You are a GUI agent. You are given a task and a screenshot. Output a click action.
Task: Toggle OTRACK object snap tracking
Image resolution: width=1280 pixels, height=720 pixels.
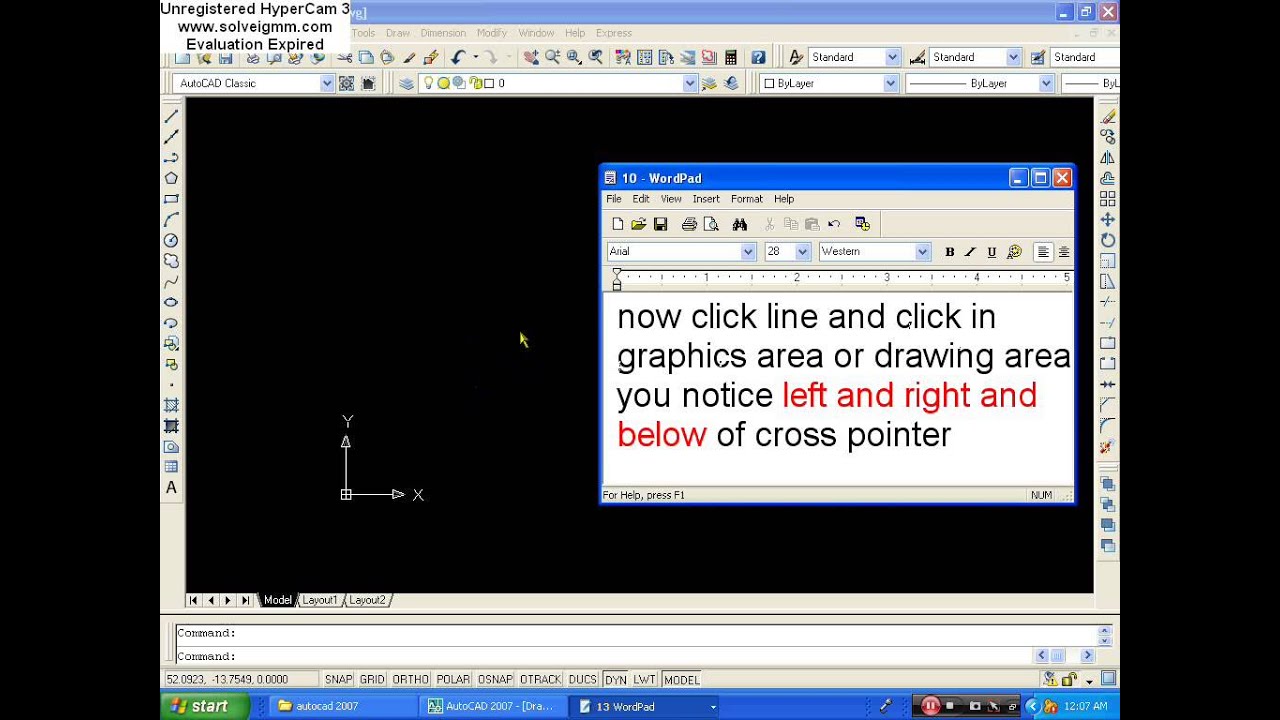point(540,679)
